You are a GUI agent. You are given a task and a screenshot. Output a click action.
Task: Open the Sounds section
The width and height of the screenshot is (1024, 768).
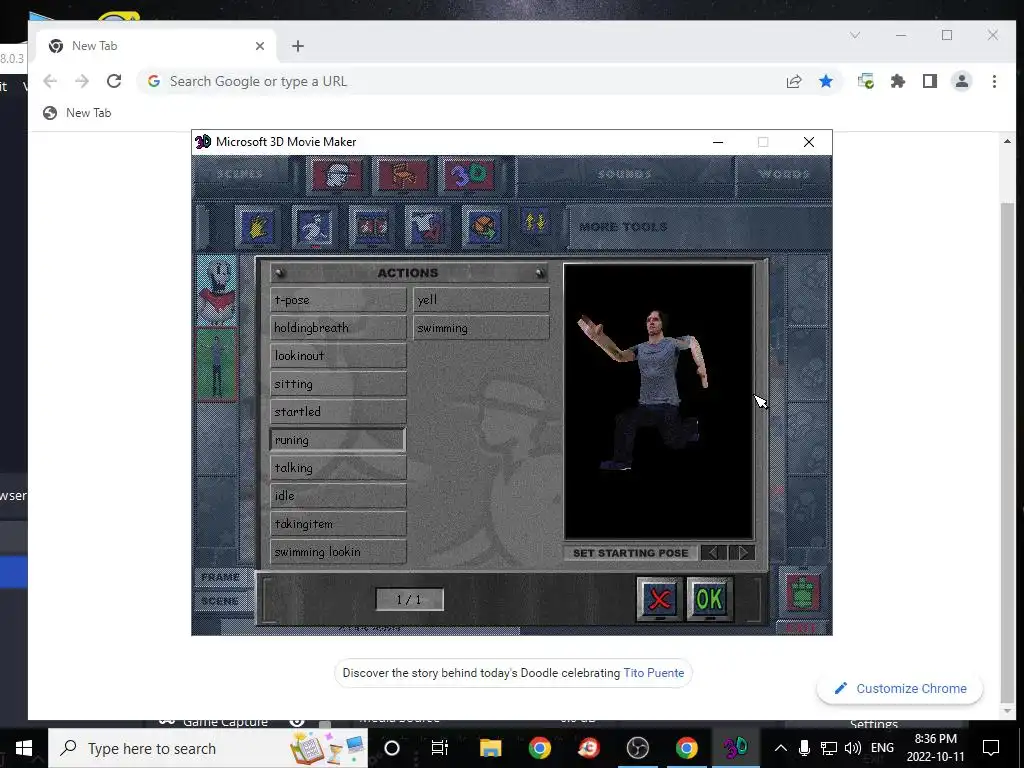tap(624, 174)
